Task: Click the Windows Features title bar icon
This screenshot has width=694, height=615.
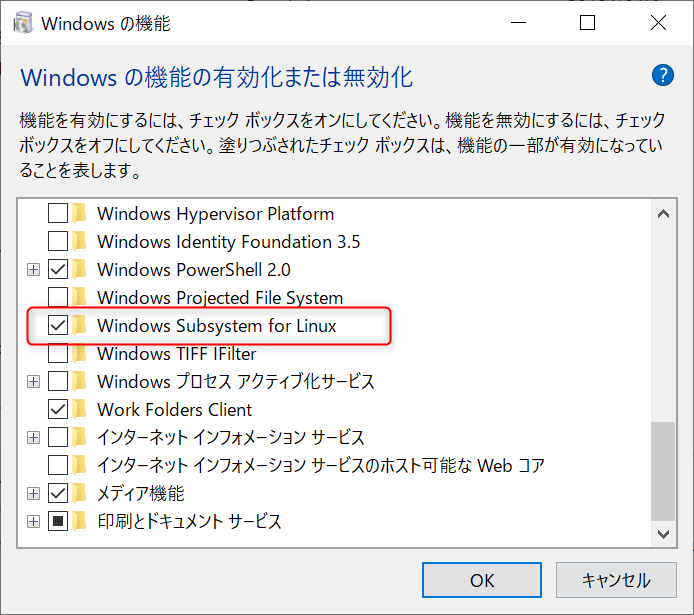Action: [23, 23]
